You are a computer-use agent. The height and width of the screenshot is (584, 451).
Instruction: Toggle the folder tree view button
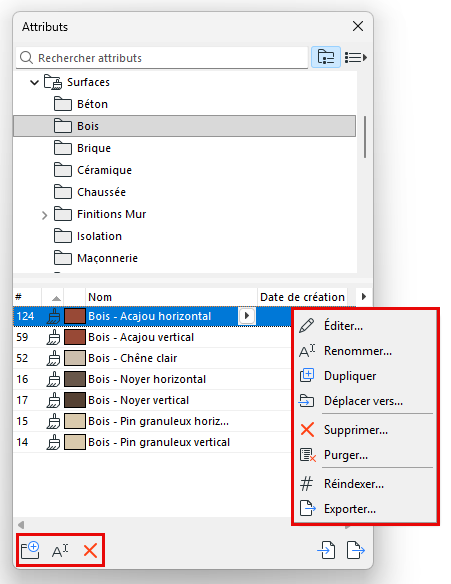pyautogui.click(x=326, y=57)
